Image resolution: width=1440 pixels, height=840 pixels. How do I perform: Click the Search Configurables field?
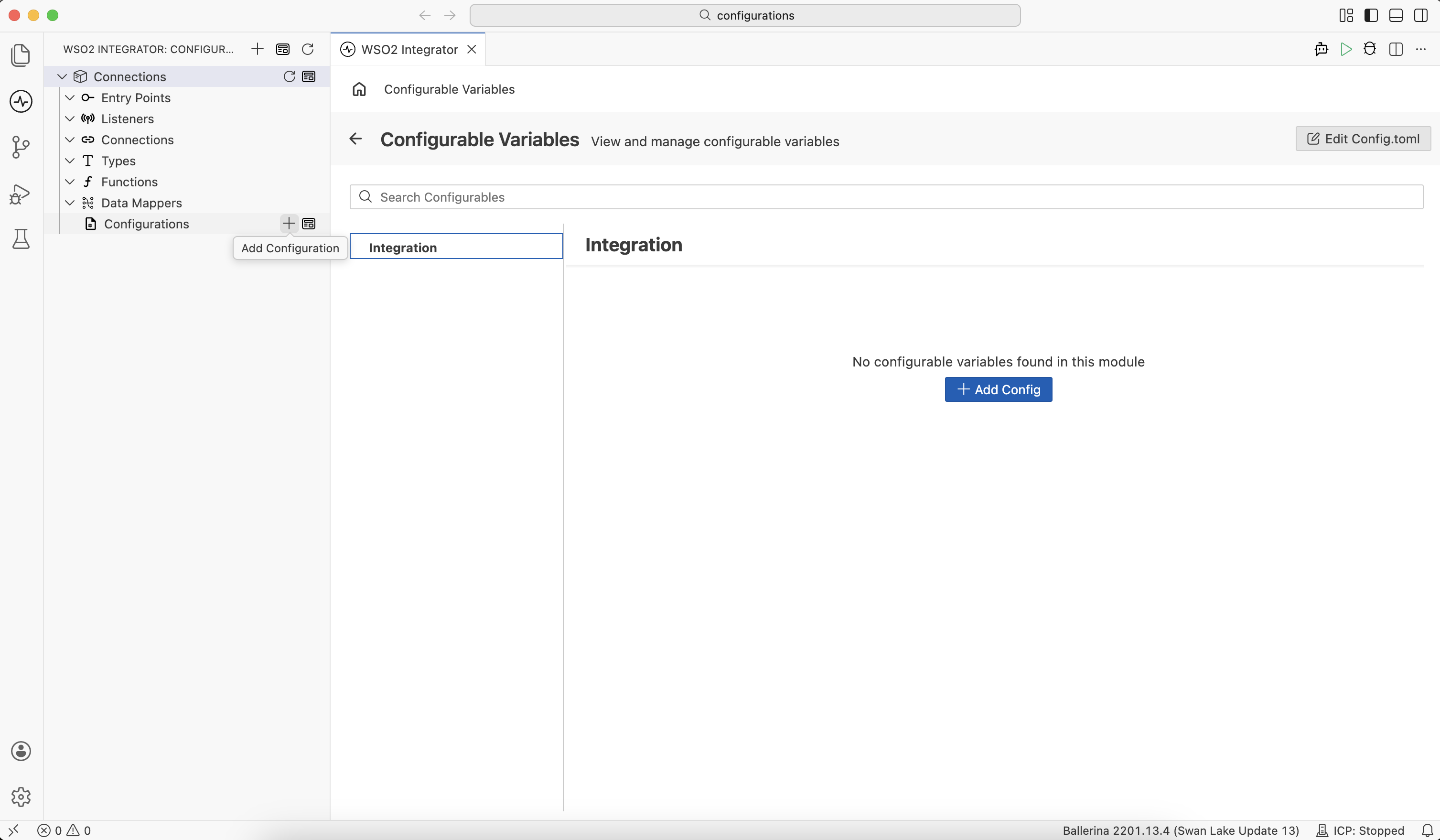[x=886, y=197]
